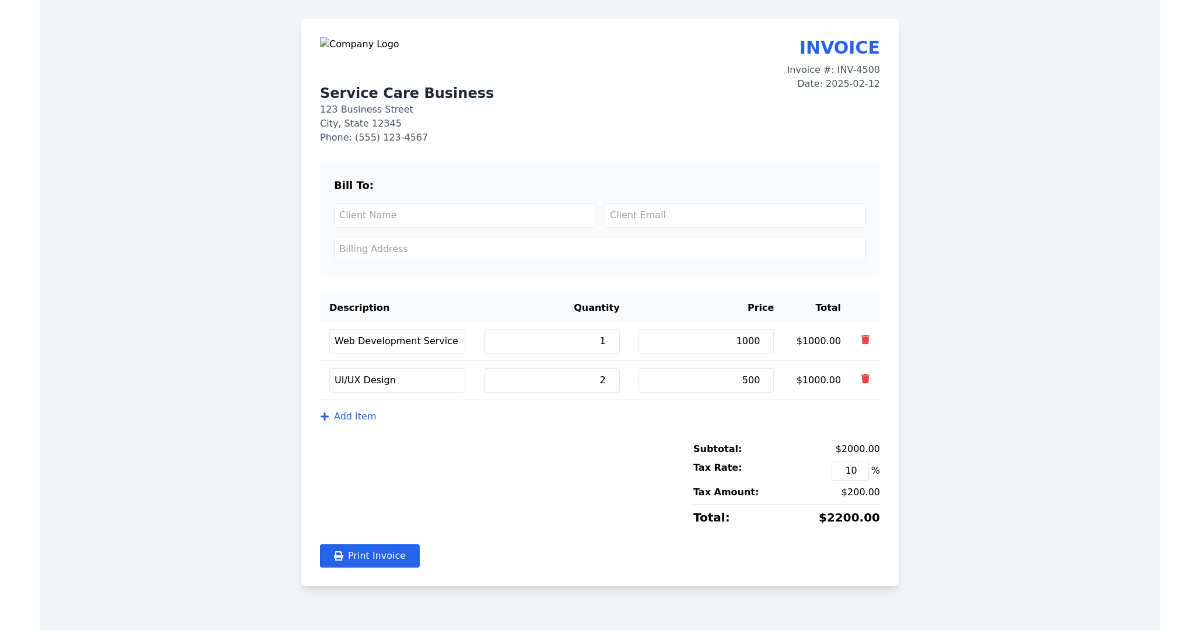Image resolution: width=1200 pixels, height=630 pixels.
Task: Click the UI/UX Design description box
Action: 396,379
